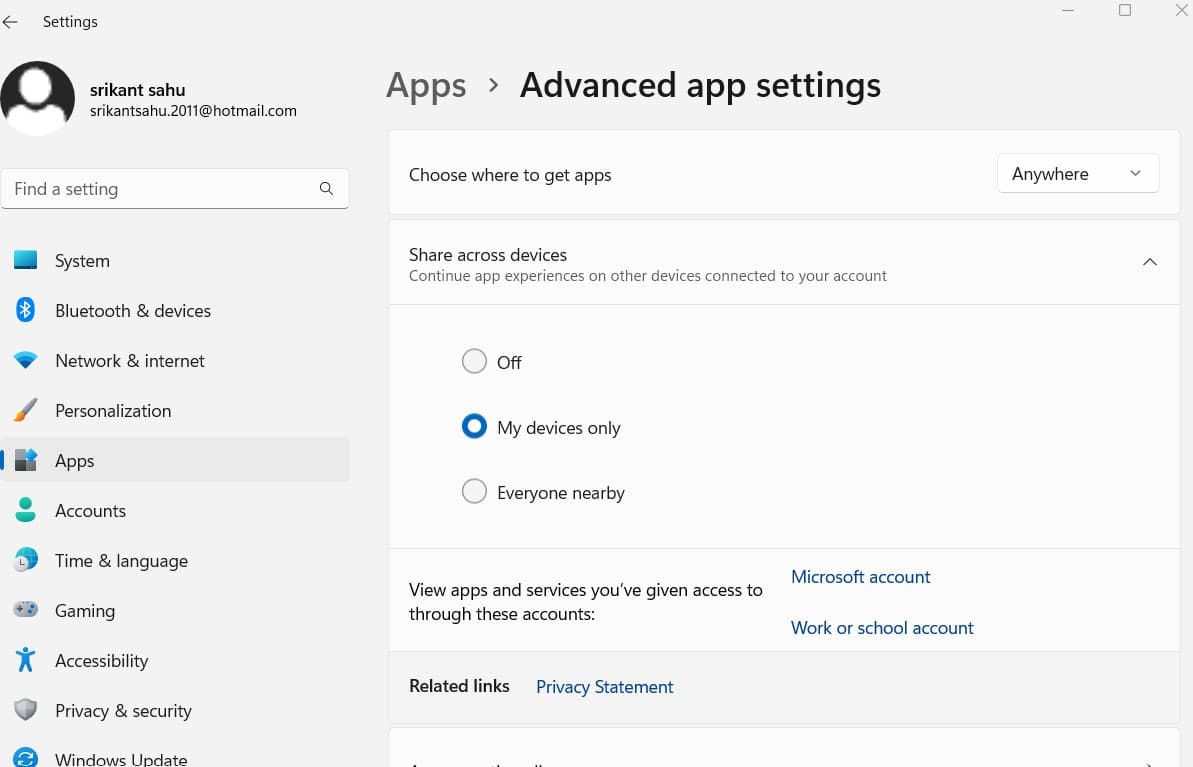Image resolution: width=1193 pixels, height=767 pixels.
Task: Click the Privacy & security shield icon
Action: click(26, 711)
